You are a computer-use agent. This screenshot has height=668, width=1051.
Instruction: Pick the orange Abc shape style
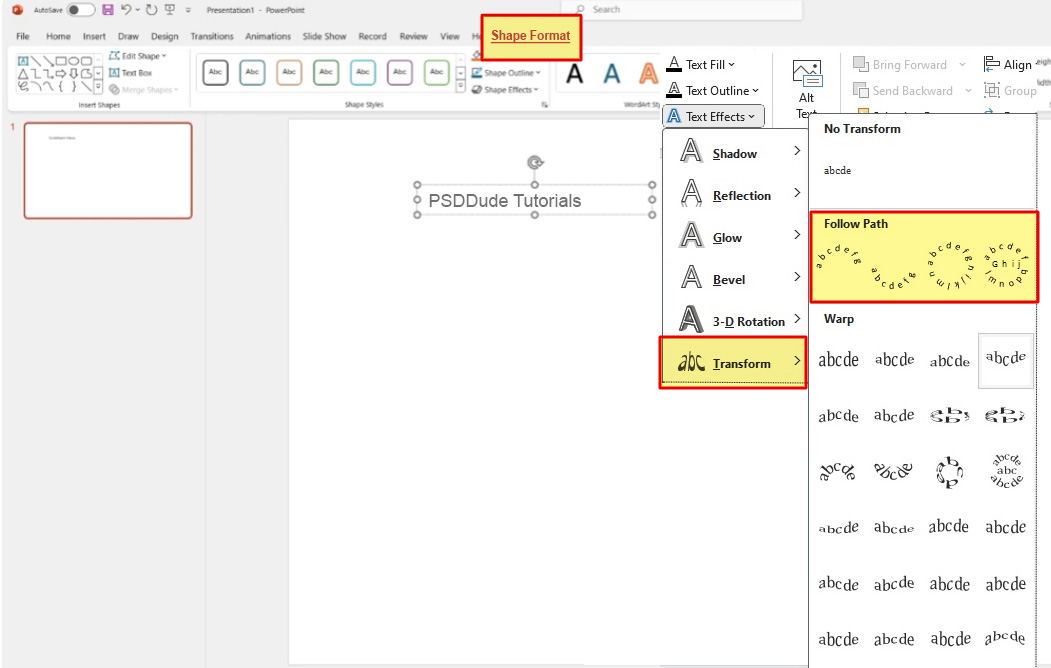pos(289,73)
